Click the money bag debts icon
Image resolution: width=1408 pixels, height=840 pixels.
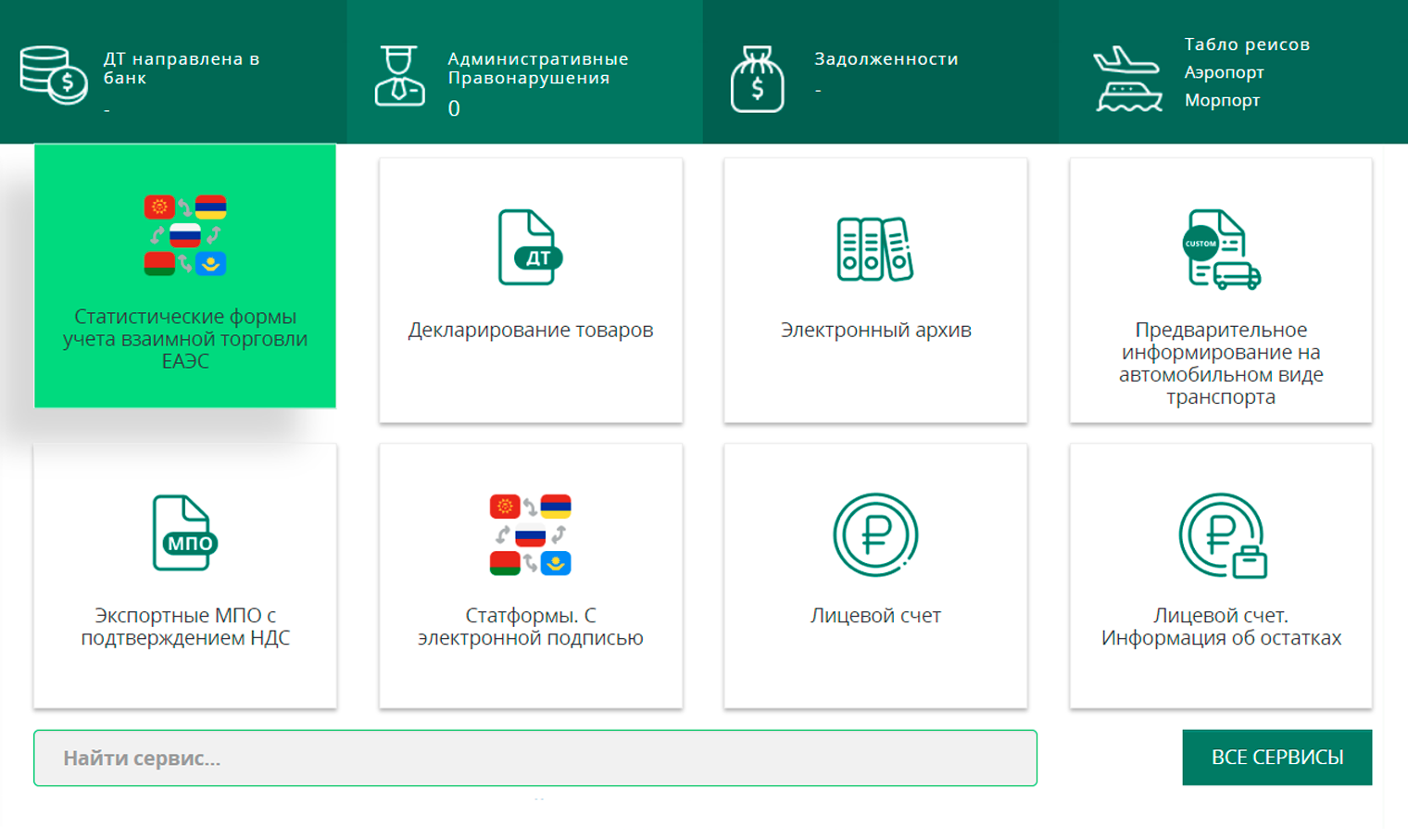[757, 80]
